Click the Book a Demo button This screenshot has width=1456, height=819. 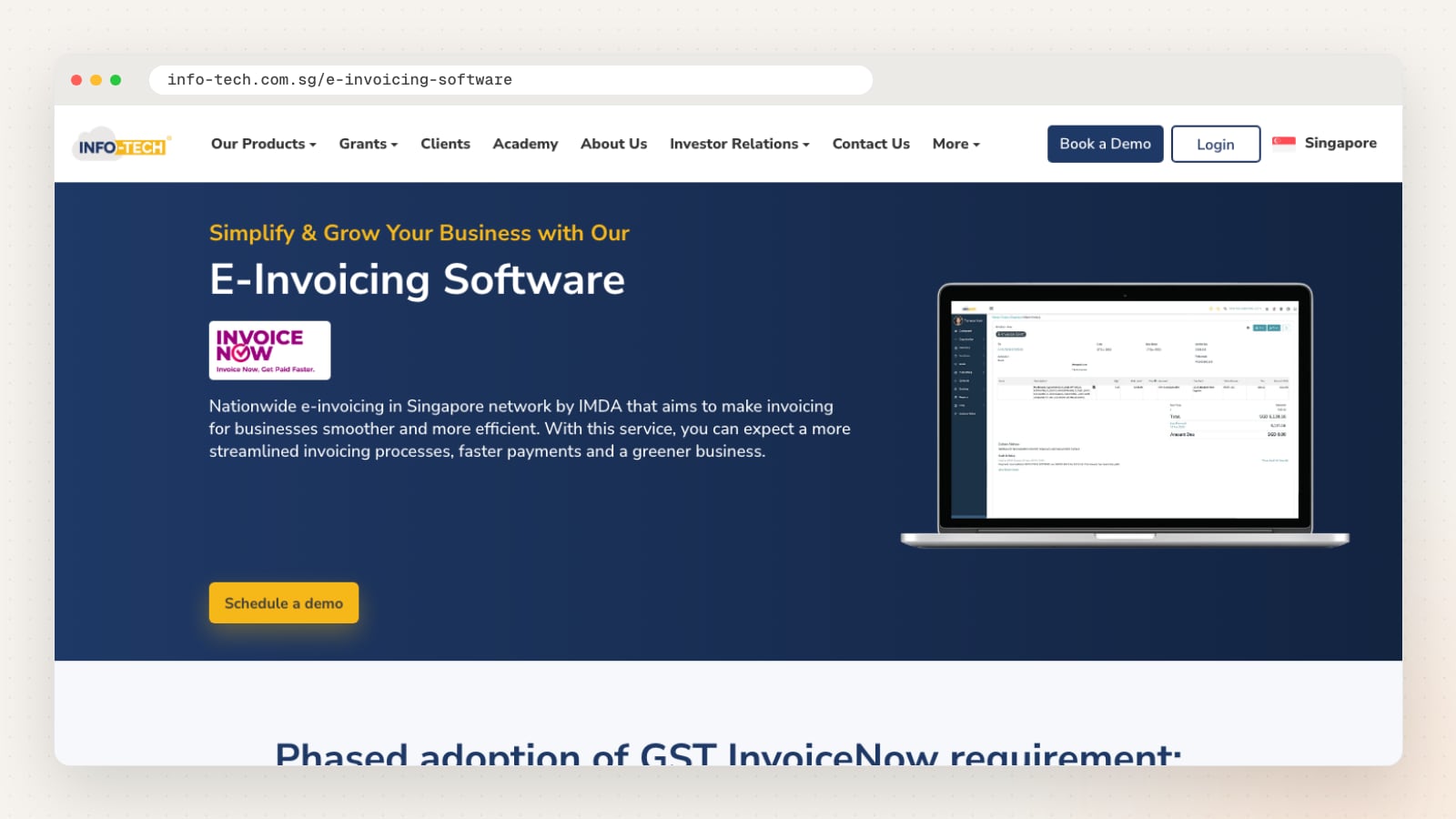1105,144
